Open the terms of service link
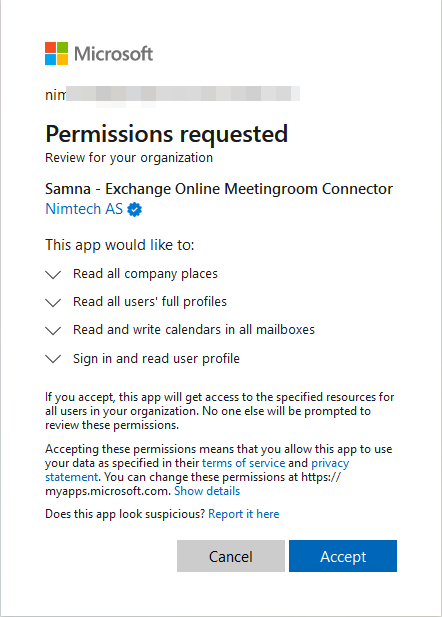Screen dimensions: 442x617 243,463
